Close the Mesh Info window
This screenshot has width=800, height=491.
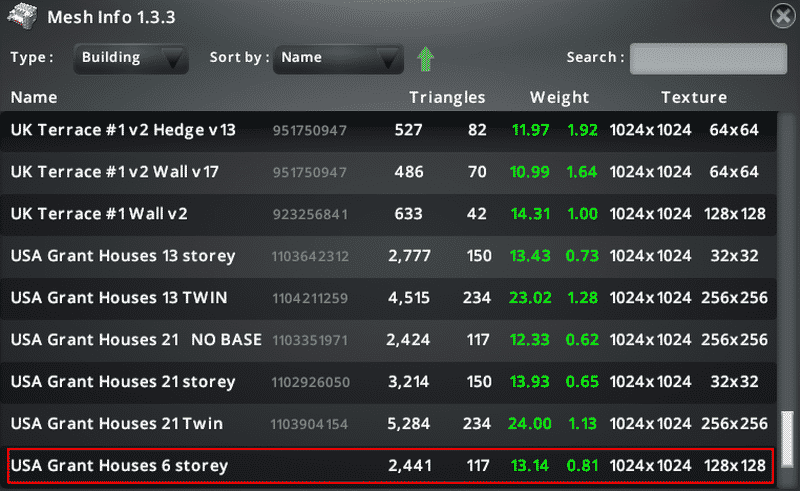click(783, 16)
